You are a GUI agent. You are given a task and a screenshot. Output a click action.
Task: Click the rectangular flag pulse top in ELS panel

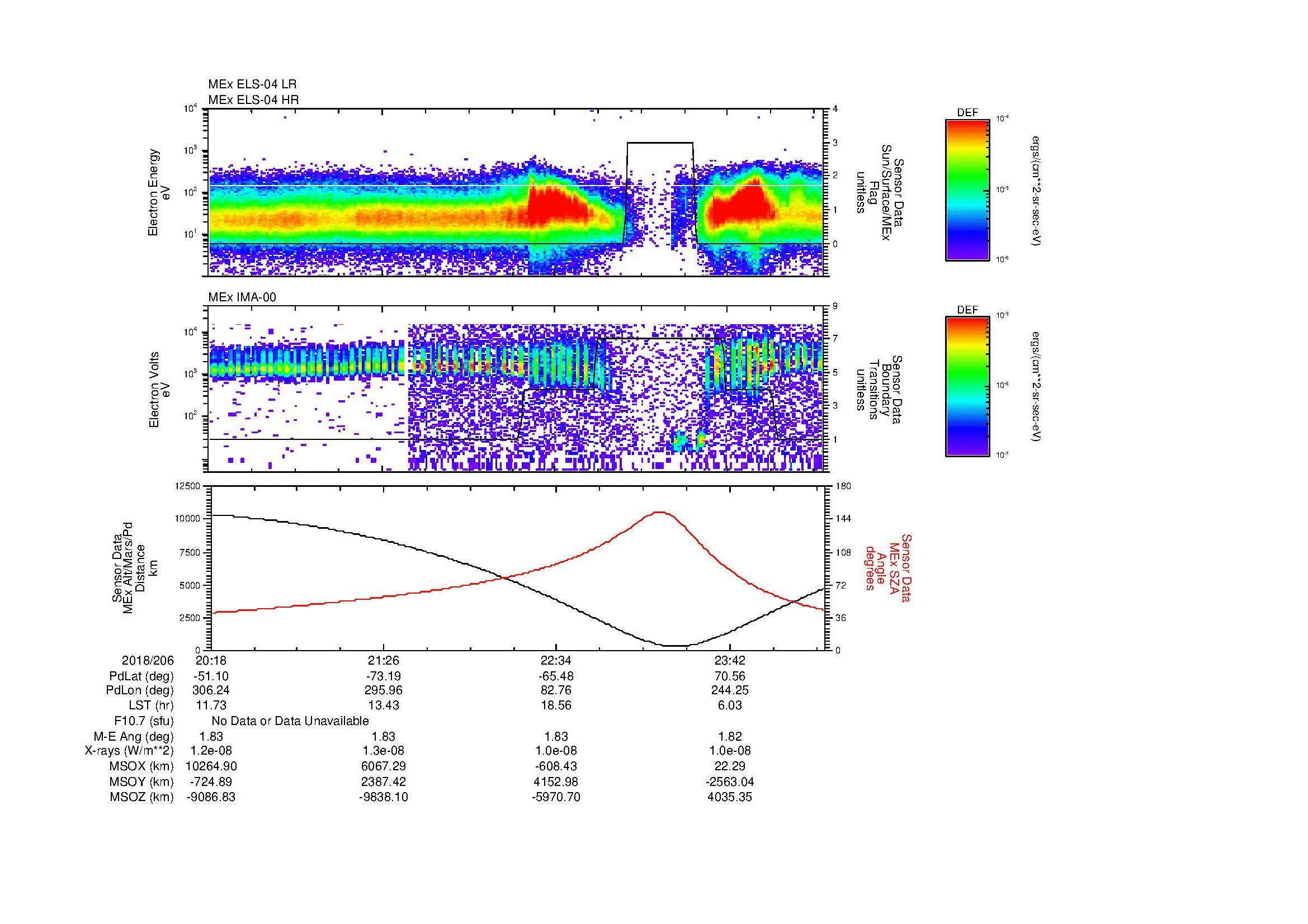[x=660, y=143]
